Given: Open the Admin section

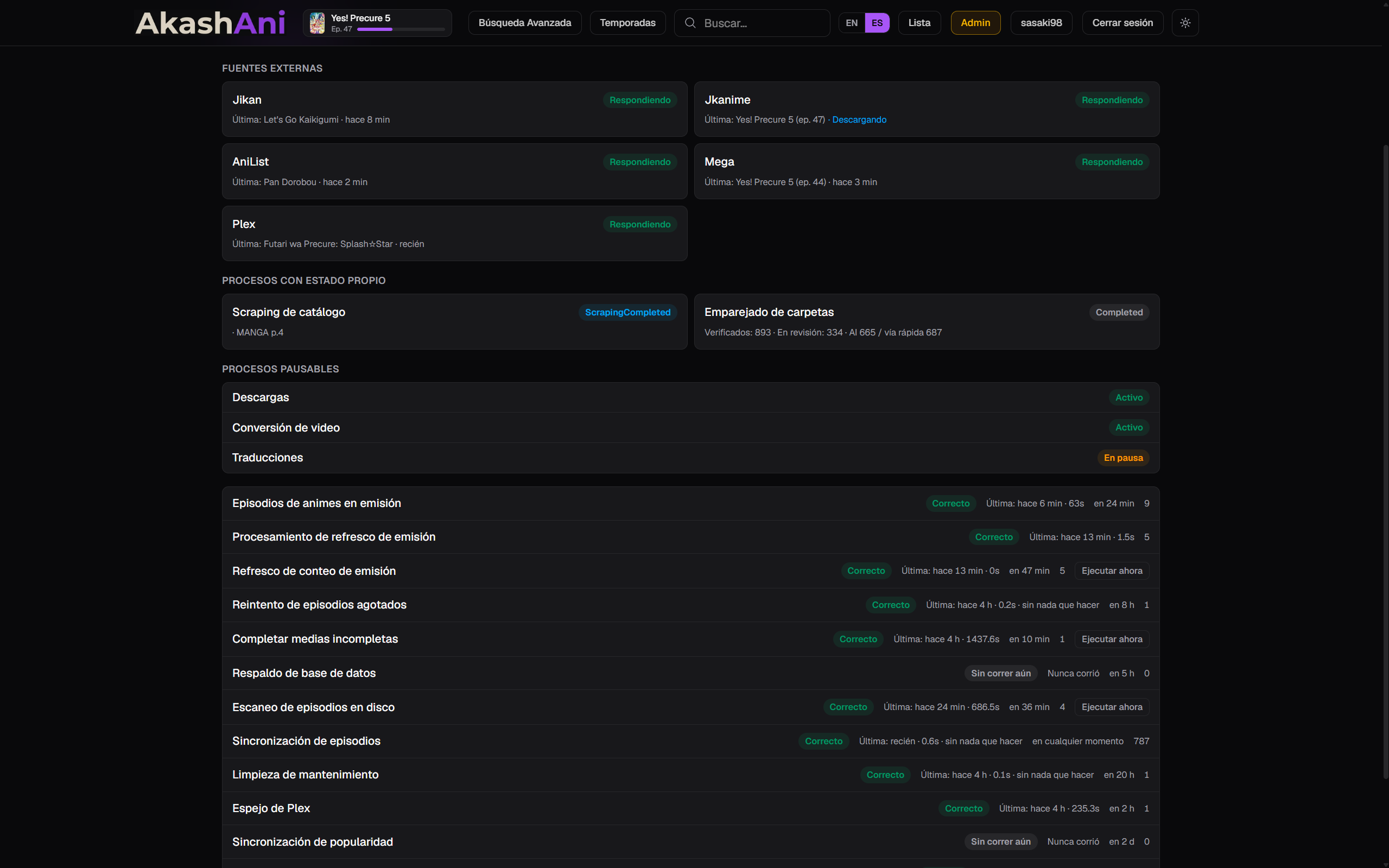Looking at the screenshot, I should [975, 23].
